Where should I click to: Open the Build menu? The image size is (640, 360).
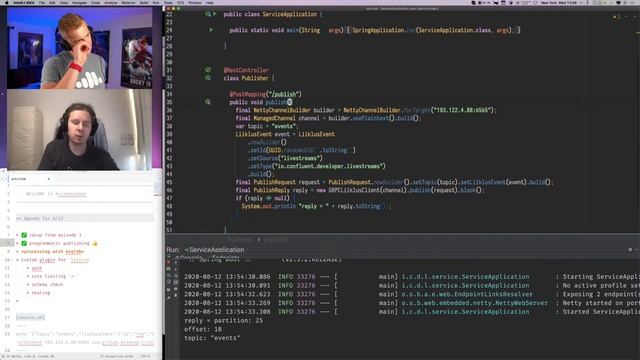[144, 2]
